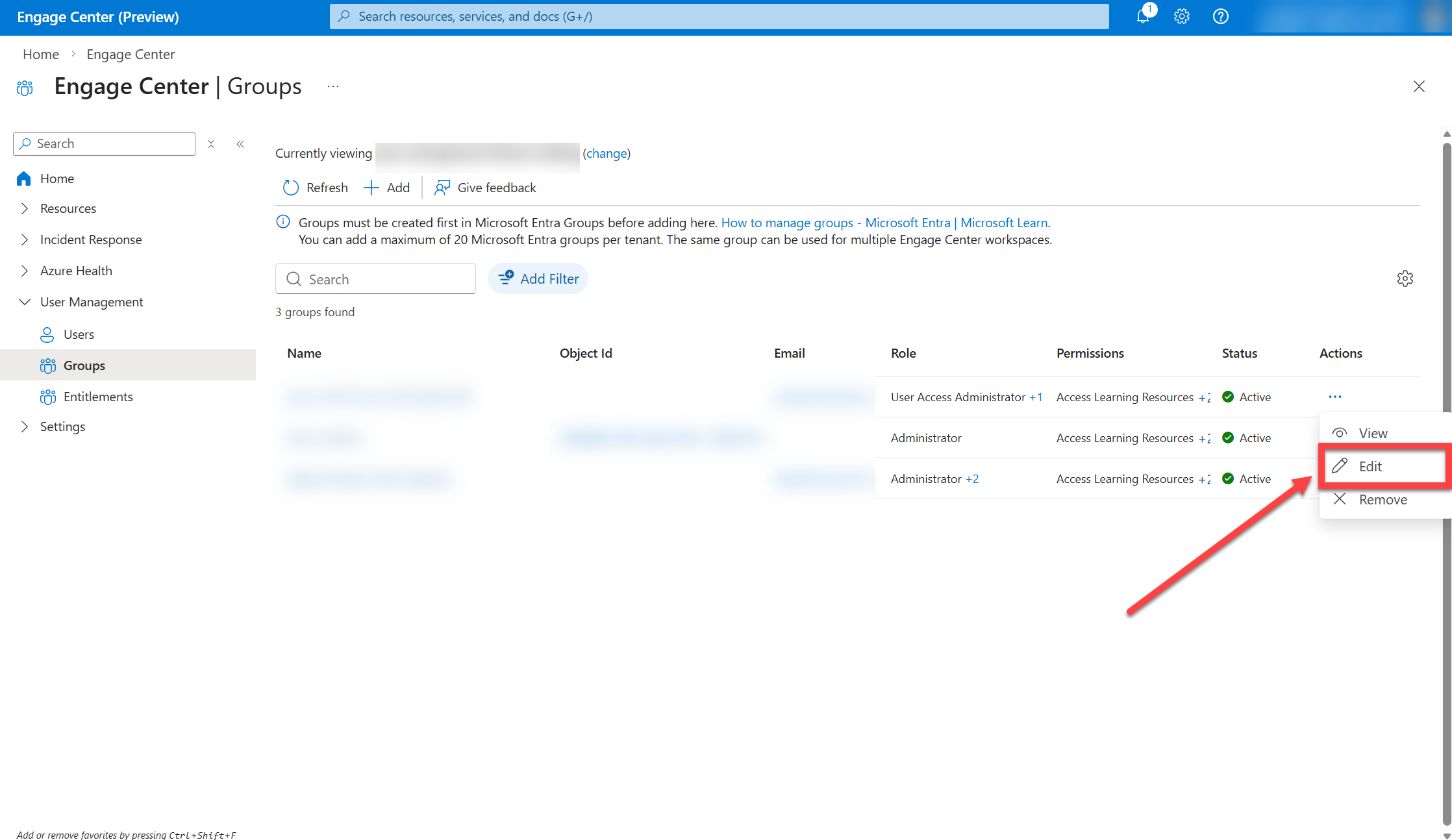Open the help question mark icon

tap(1221, 17)
